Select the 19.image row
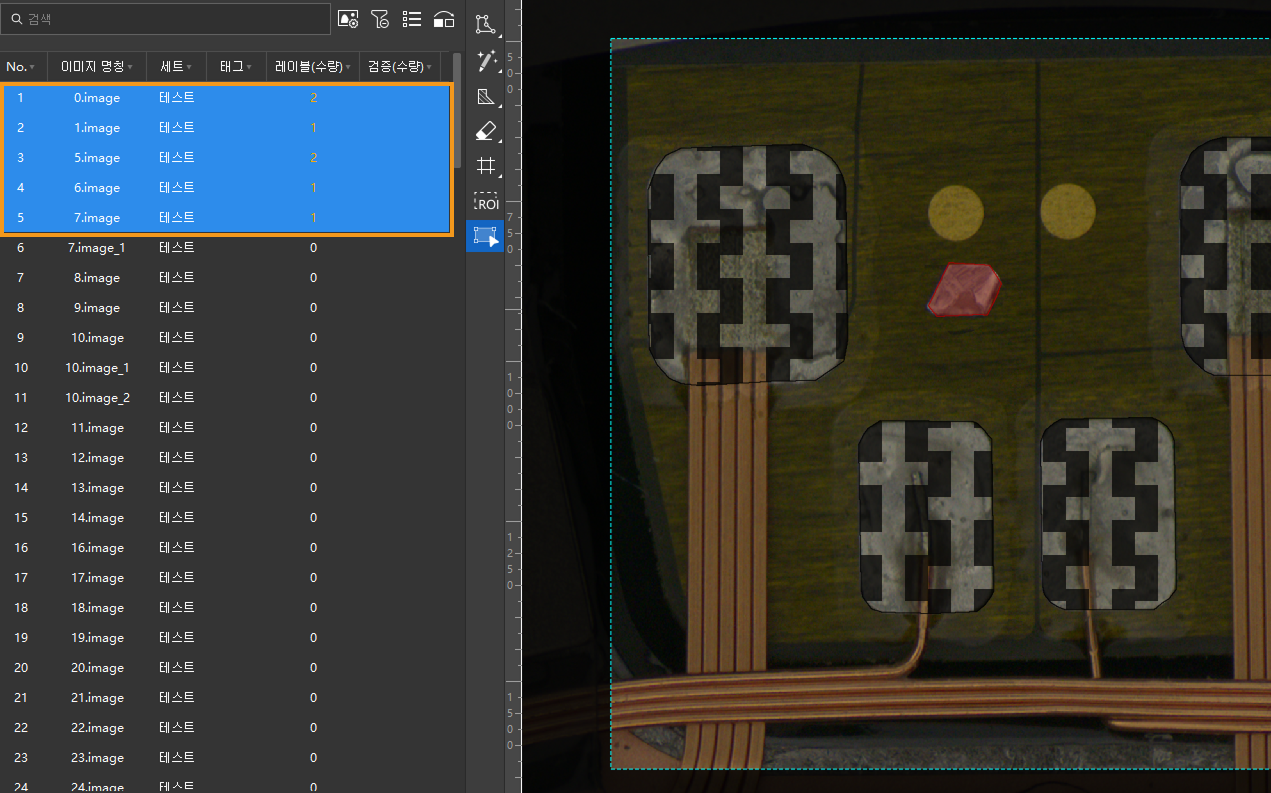This screenshot has width=1271, height=793. [x=227, y=638]
